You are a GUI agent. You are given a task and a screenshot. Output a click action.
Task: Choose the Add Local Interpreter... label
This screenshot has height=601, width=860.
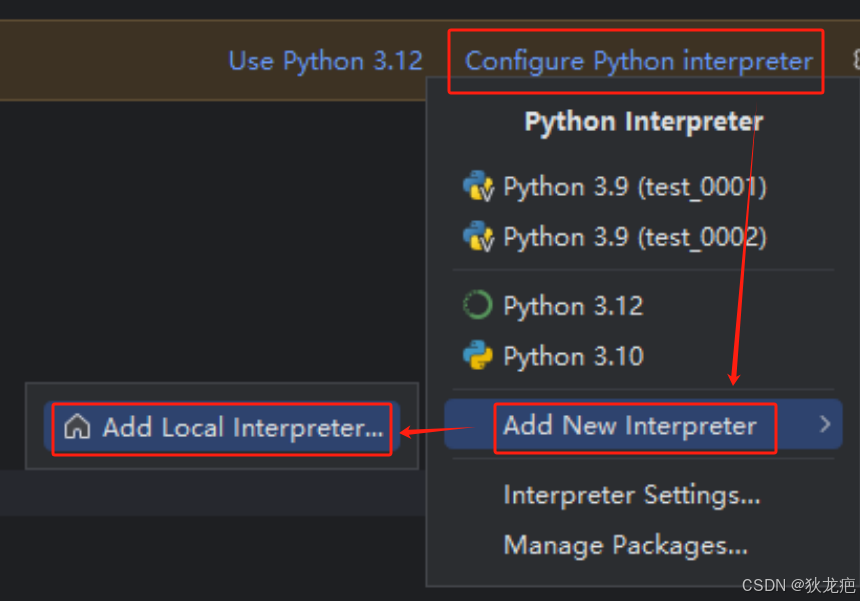pos(243,428)
